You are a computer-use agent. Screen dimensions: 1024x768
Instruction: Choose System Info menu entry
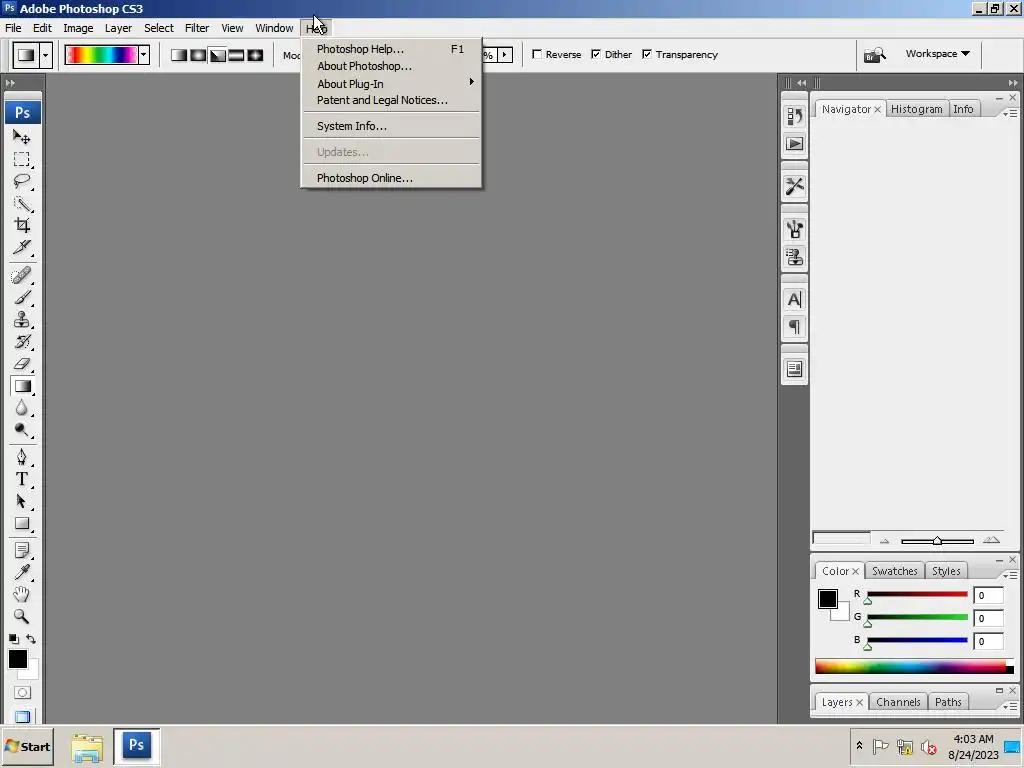(x=392, y=126)
